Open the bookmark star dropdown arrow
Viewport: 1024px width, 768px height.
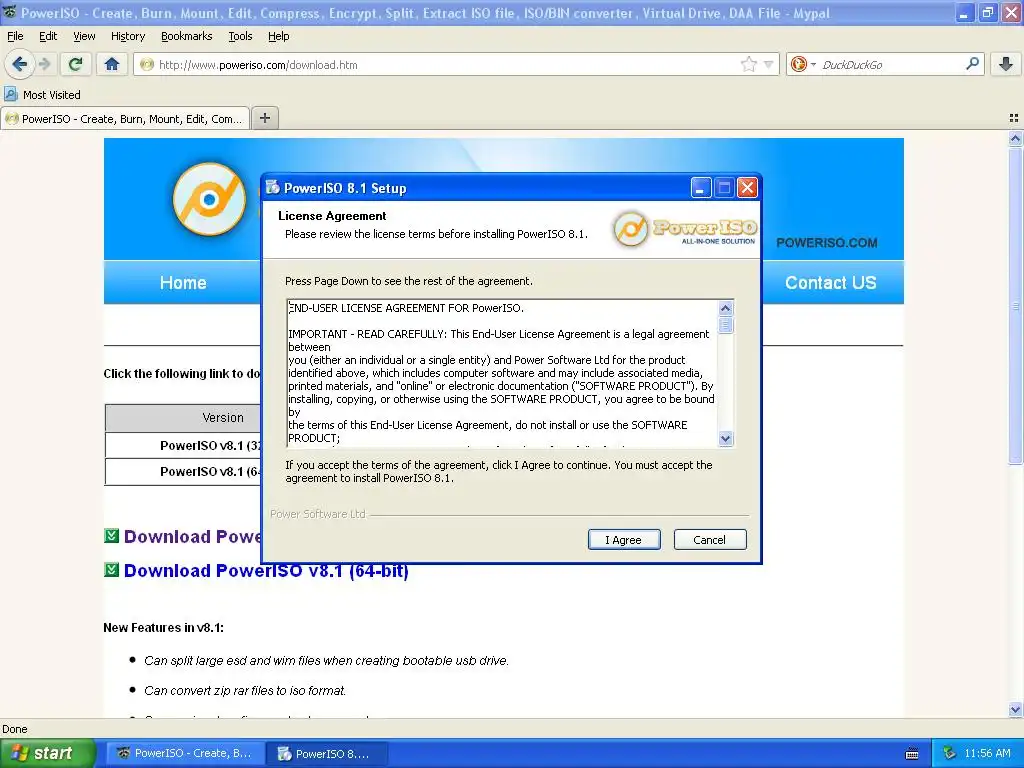point(768,65)
